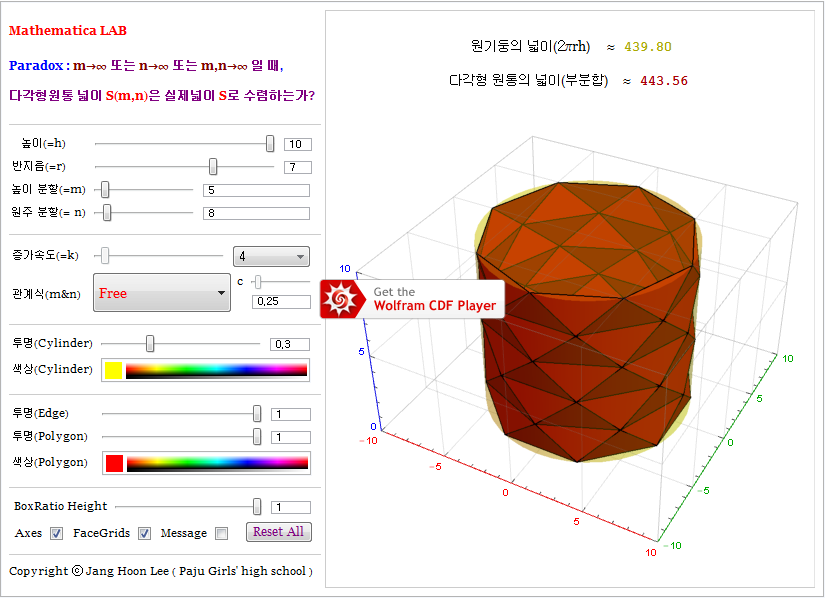The image size is (825, 599).
Task: Click the radius input field showing 7
Action: (x=298, y=167)
